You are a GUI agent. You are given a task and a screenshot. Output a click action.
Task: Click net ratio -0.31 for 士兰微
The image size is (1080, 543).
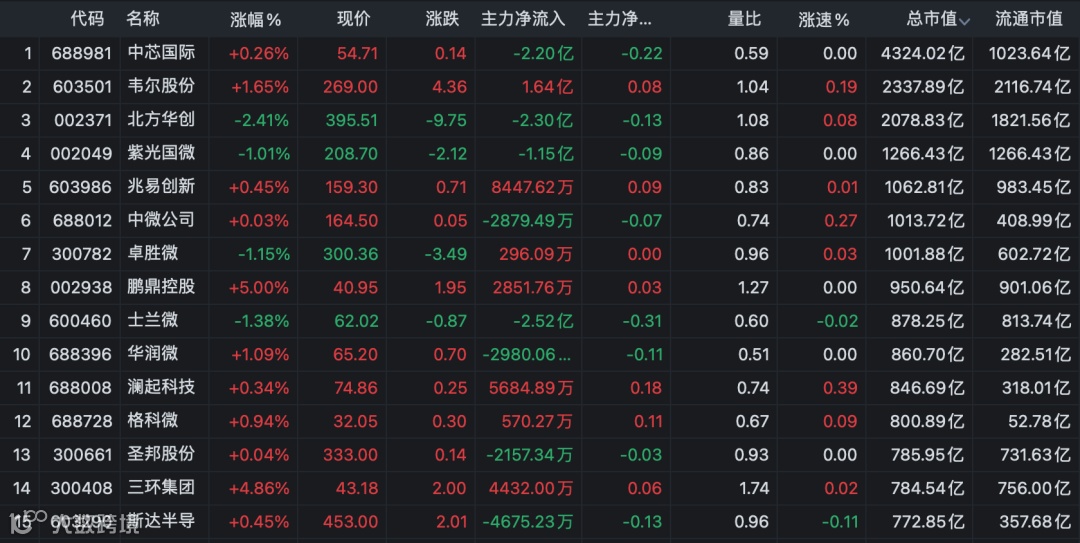click(x=643, y=320)
